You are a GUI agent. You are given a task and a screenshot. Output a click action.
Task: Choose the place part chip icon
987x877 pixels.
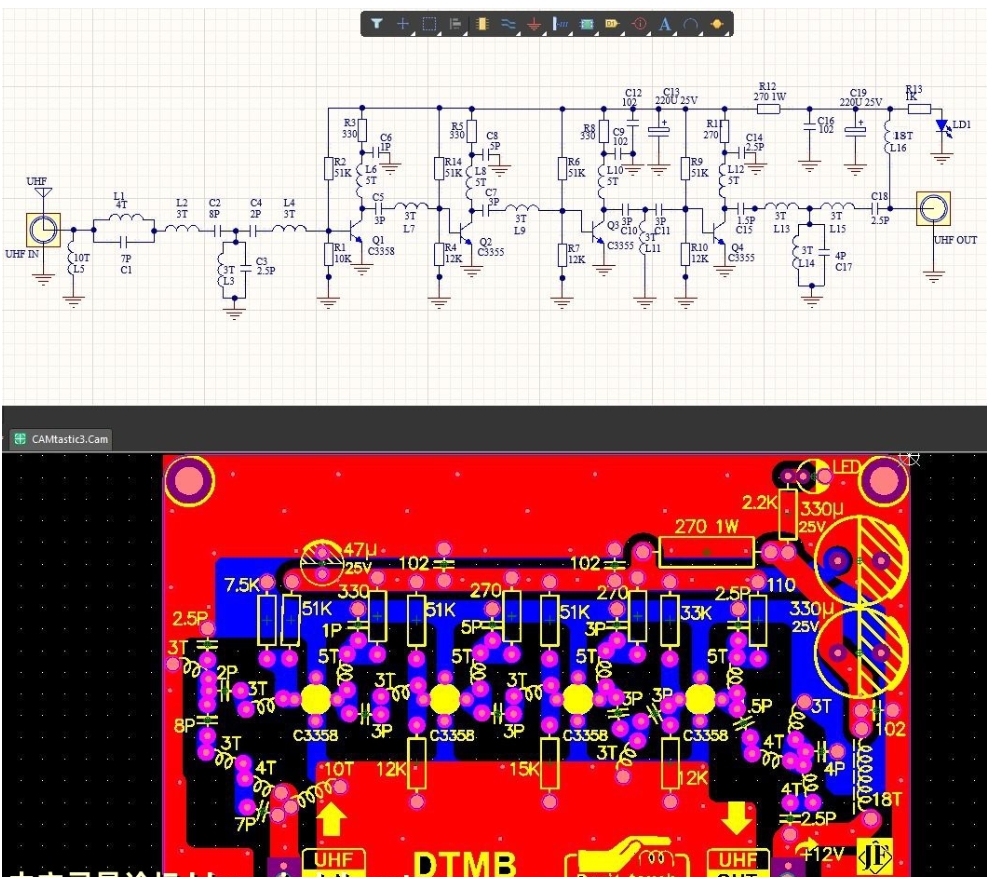pyautogui.click(x=482, y=23)
